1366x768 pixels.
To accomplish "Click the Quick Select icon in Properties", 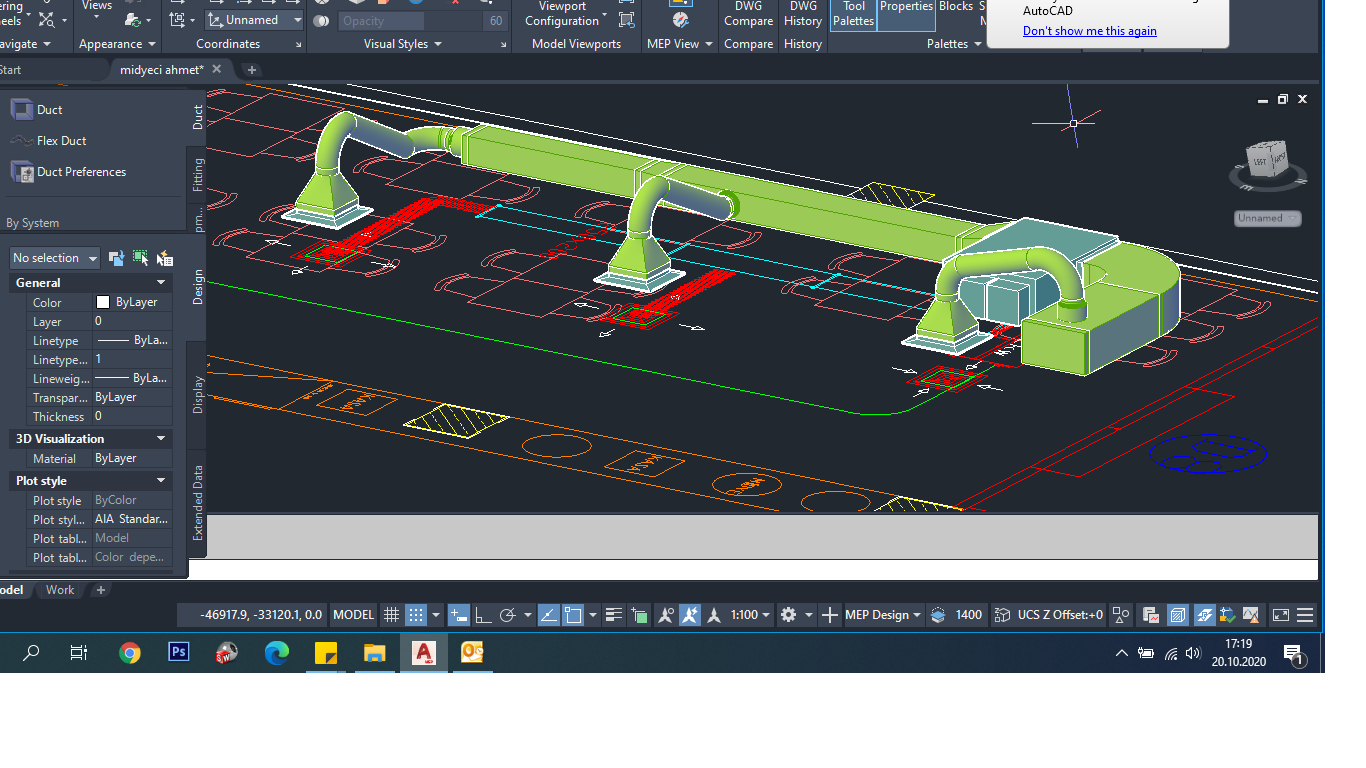I will tap(164, 258).
